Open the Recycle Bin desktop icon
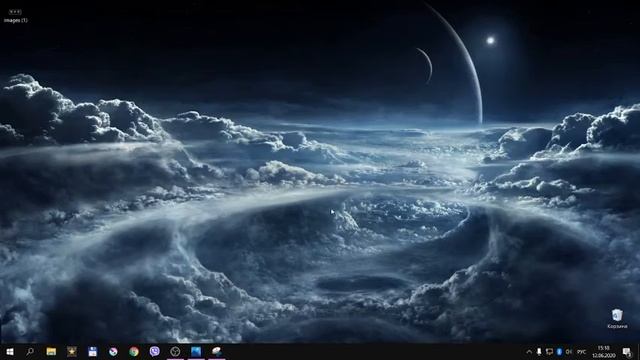 point(617,319)
